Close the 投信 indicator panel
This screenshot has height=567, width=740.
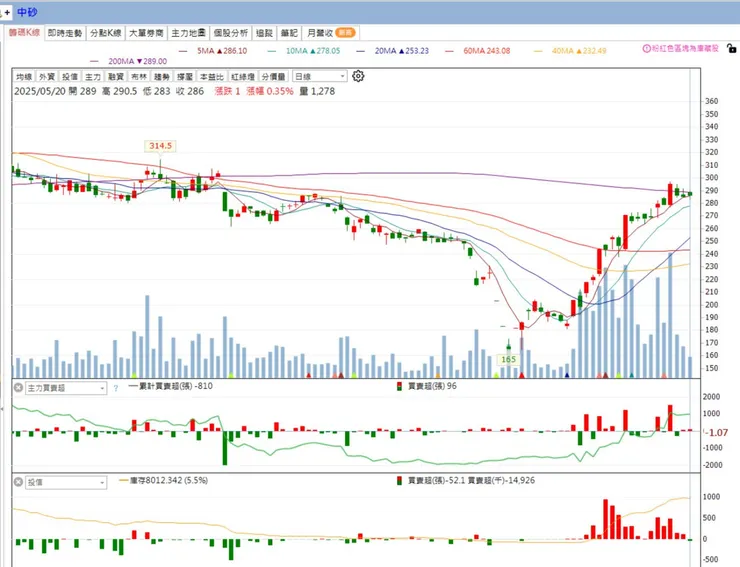(x=18, y=482)
